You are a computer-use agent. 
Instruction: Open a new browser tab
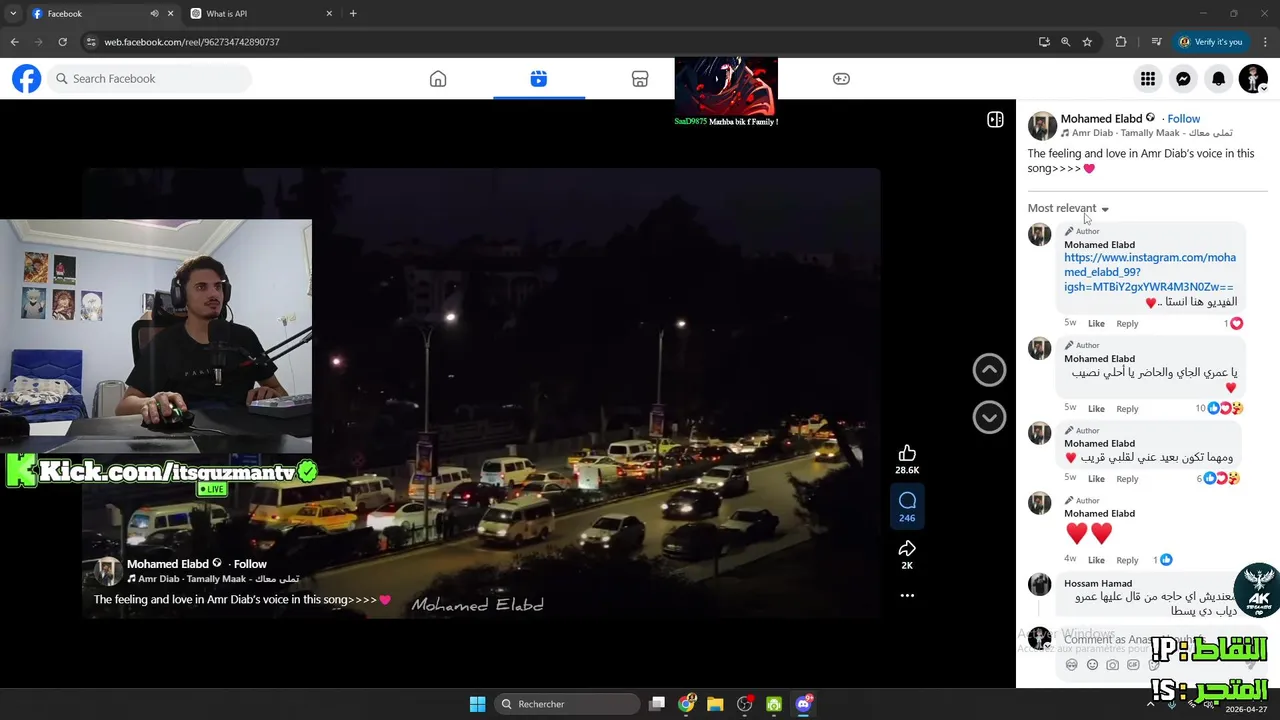click(353, 14)
